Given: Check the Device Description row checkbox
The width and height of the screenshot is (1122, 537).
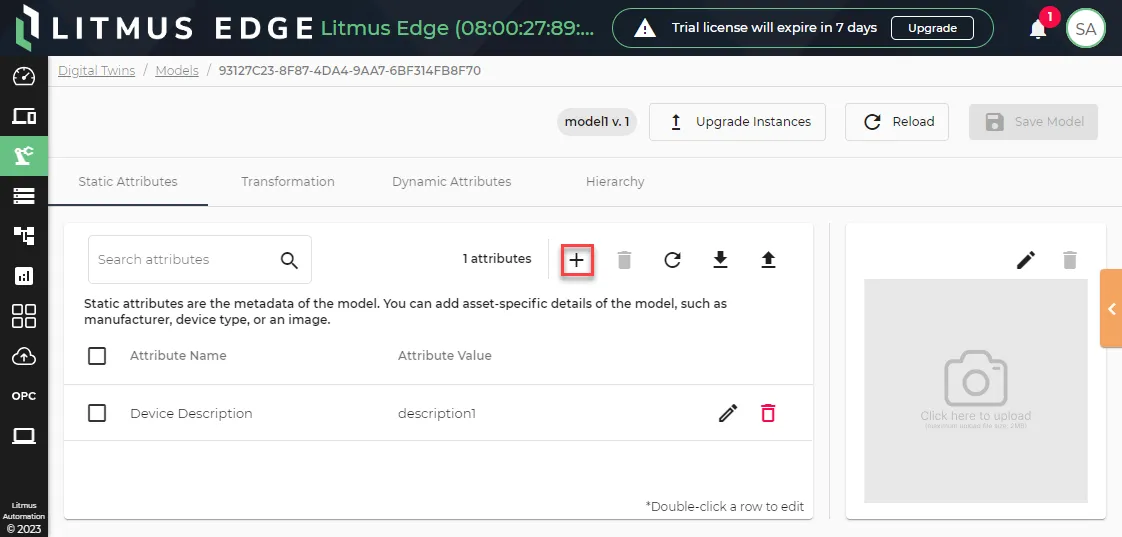Looking at the screenshot, I should (97, 413).
